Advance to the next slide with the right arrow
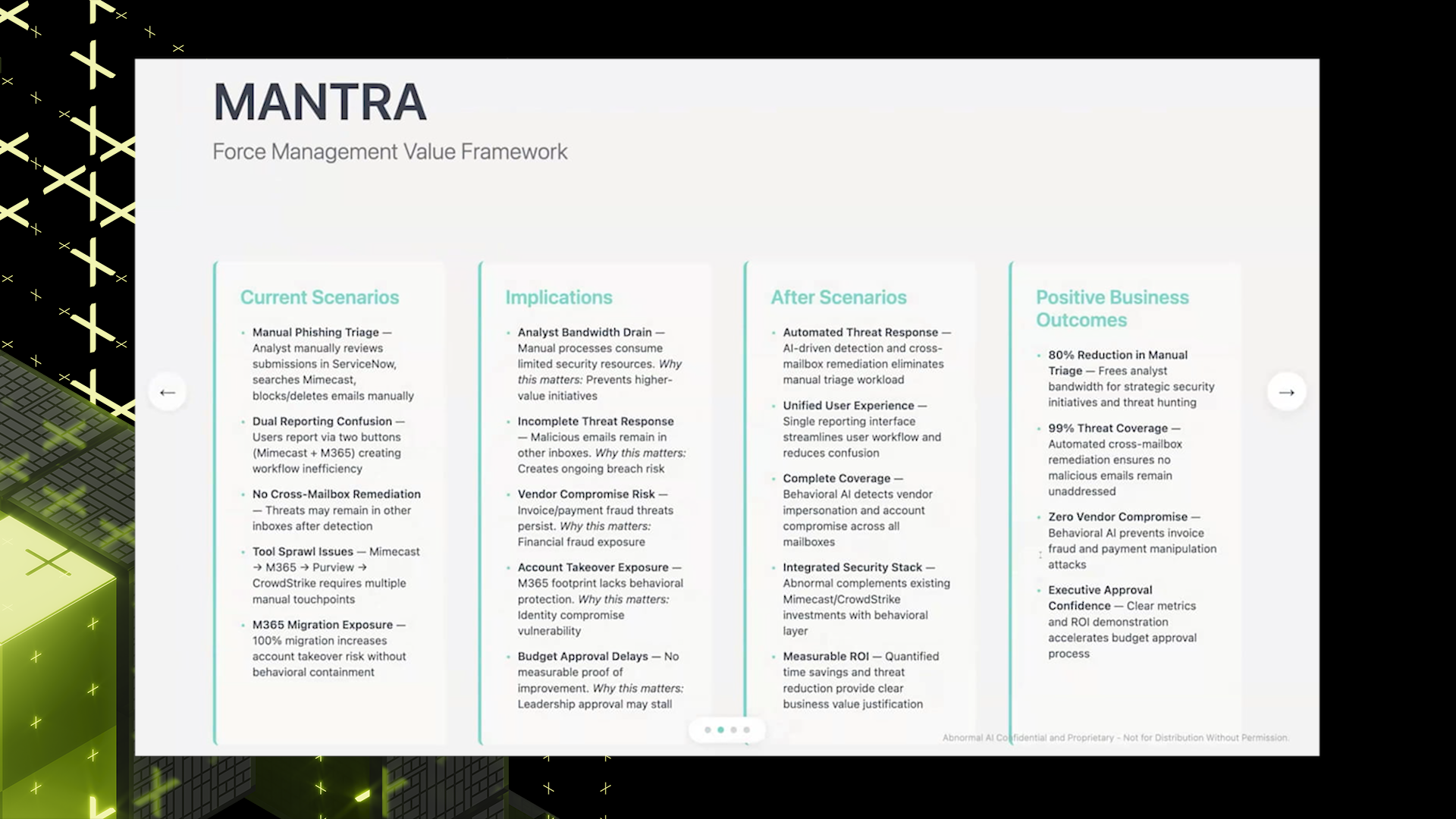The width and height of the screenshot is (1456, 819). [x=1286, y=392]
